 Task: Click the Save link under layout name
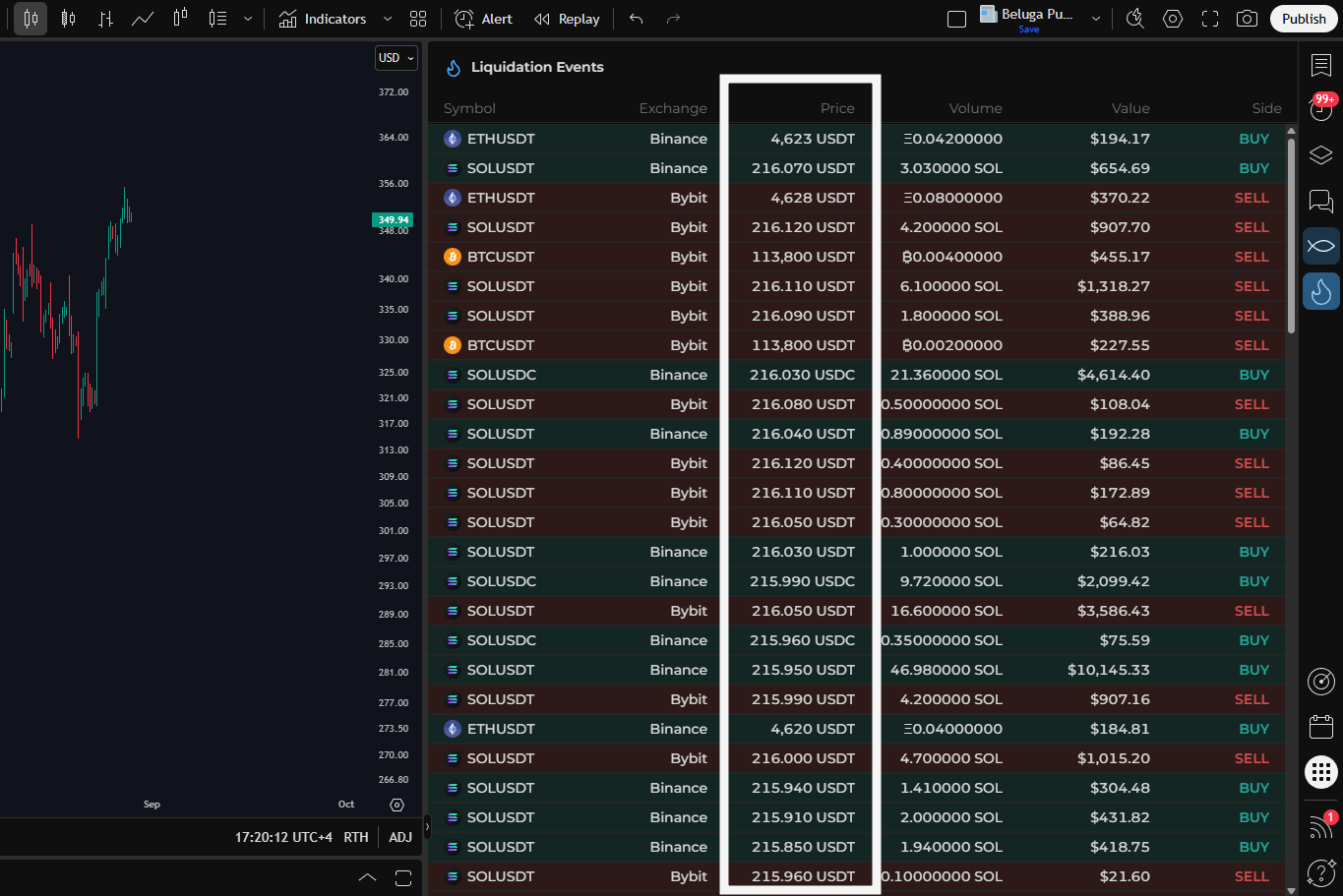pyautogui.click(x=1028, y=30)
